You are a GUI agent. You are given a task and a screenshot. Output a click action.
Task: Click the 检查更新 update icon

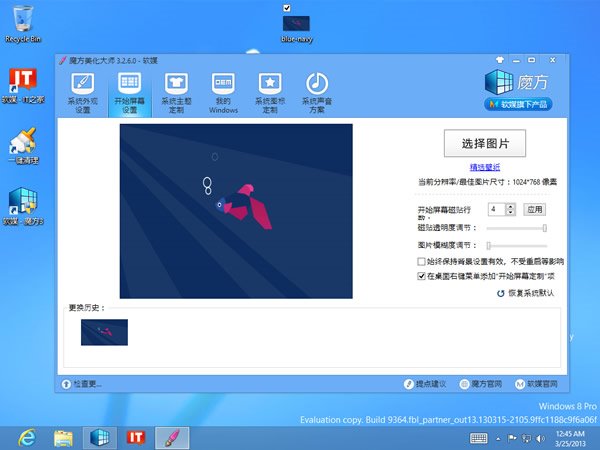pyautogui.click(x=66, y=384)
